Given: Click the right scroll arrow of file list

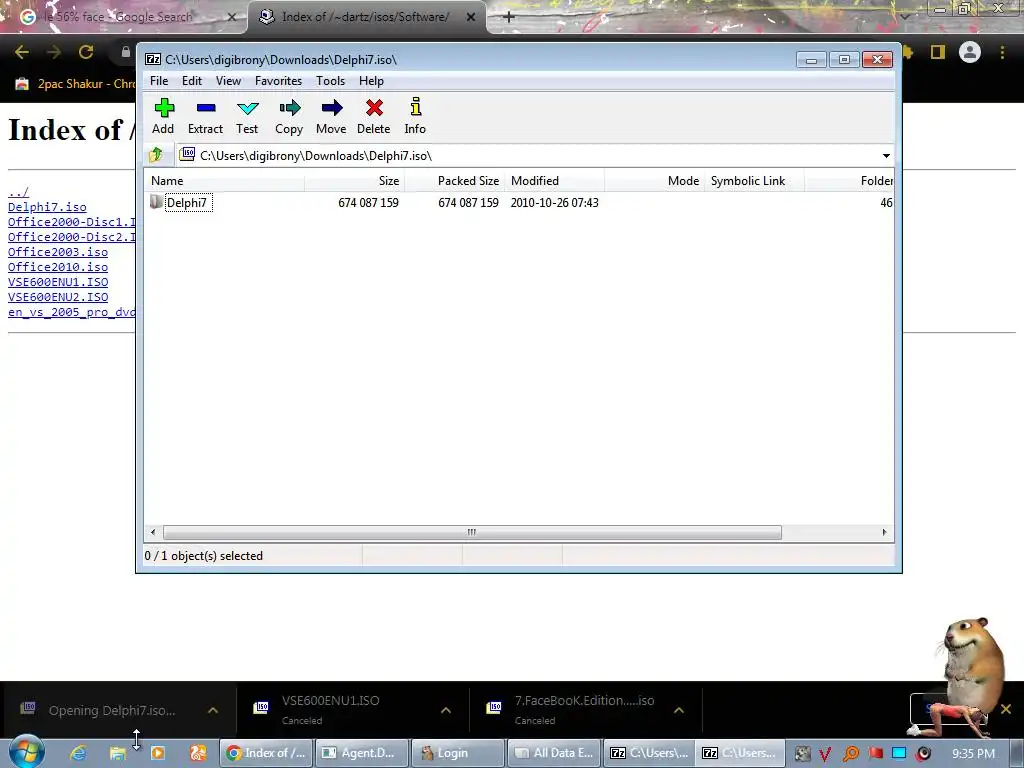Looking at the screenshot, I should pos(884,532).
